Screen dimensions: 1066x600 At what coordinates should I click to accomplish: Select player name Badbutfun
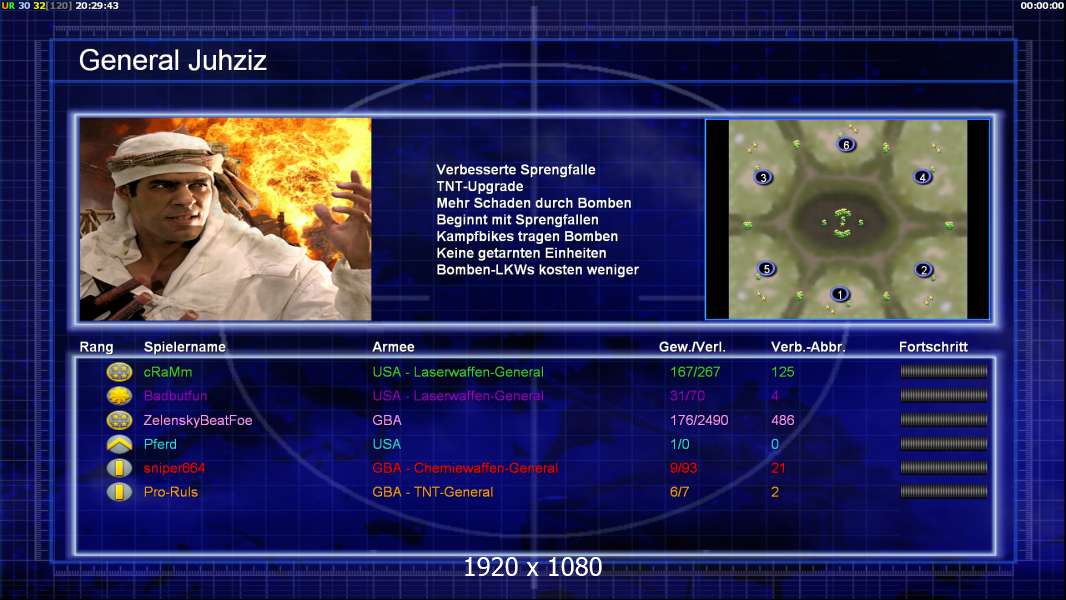point(175,395)
